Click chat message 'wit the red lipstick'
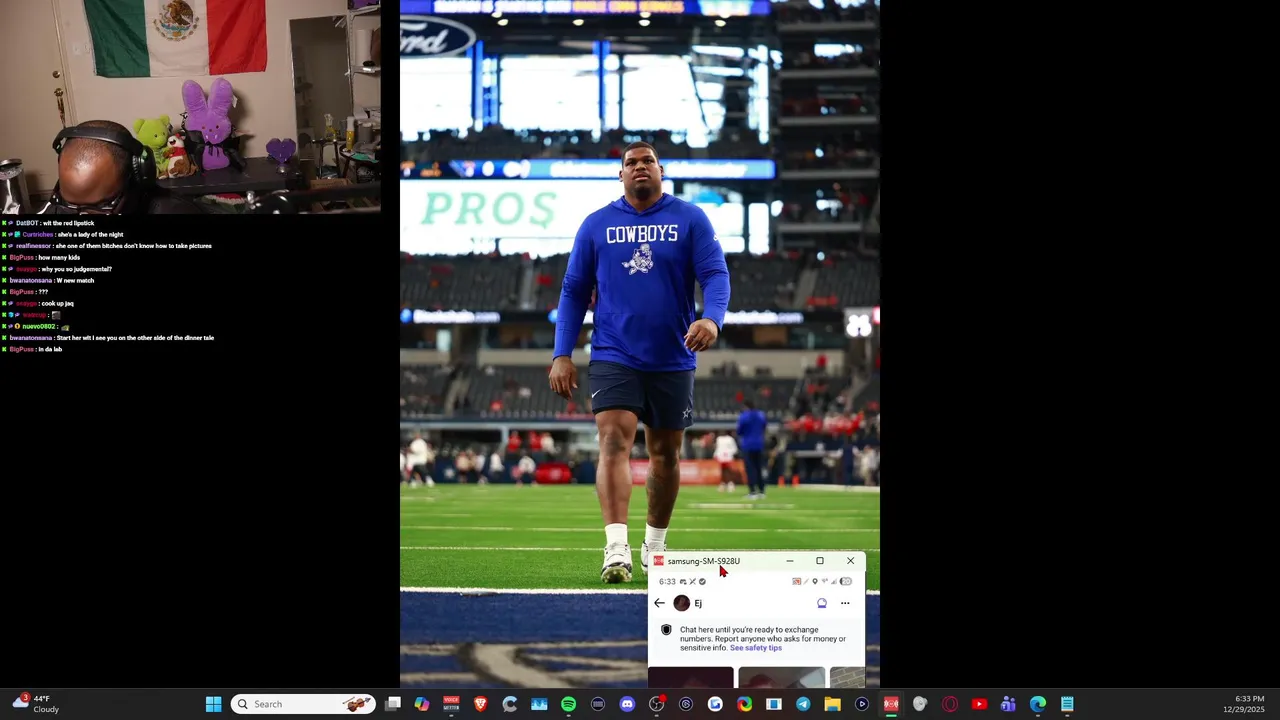 [x=68, y=223]
